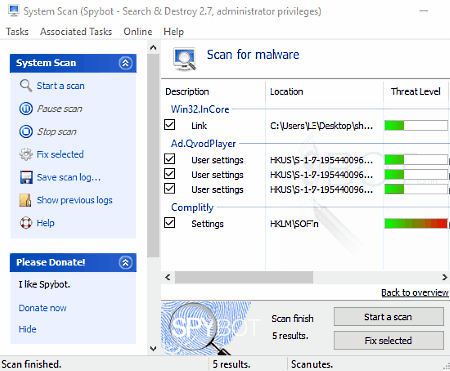Viewport: 450px width, 371px height.
Task: Uncheck the Win32.InCore Link checkbox
Action: pos(170,125)
